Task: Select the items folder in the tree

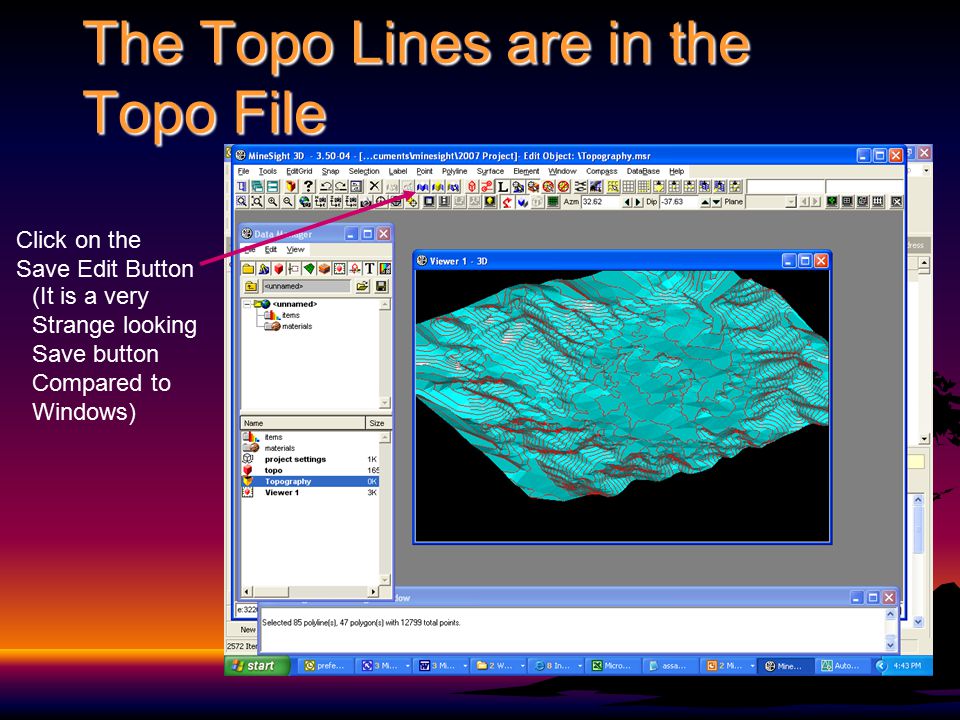Action: (291, 315)
